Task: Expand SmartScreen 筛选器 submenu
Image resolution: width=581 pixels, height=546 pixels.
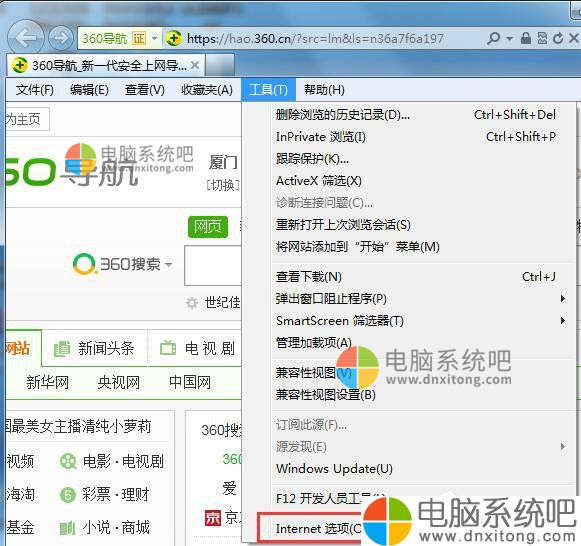Action: pos(563,320)
